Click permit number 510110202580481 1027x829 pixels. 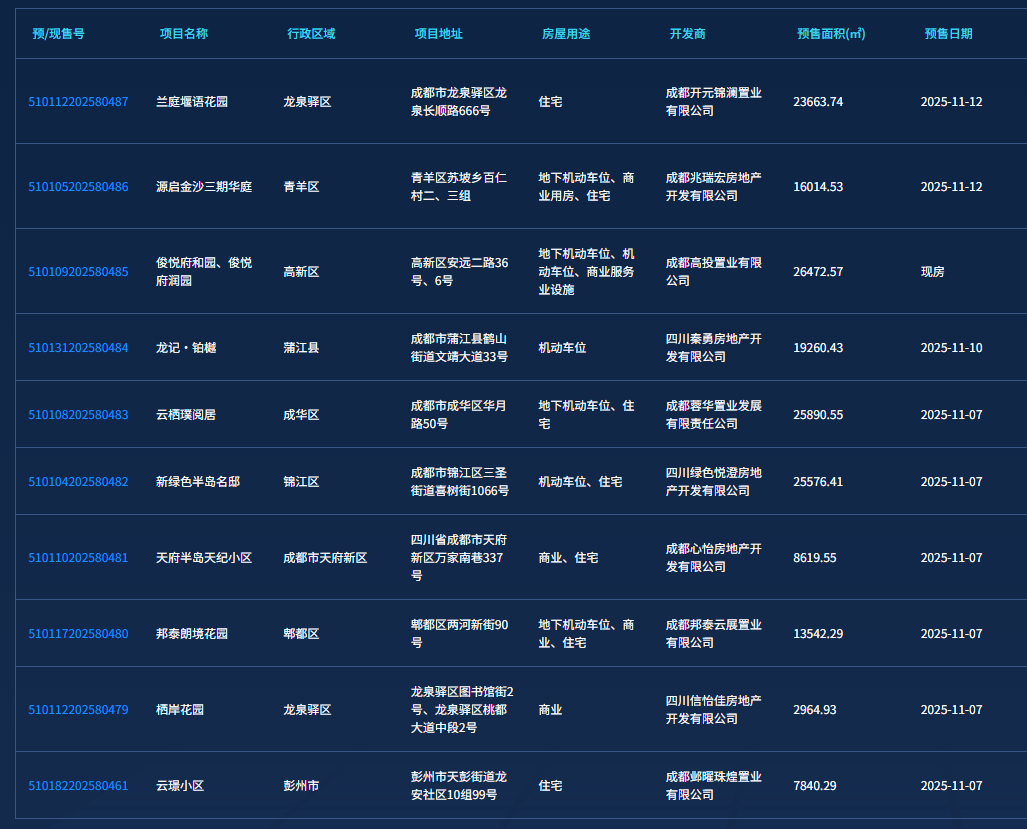78,558
